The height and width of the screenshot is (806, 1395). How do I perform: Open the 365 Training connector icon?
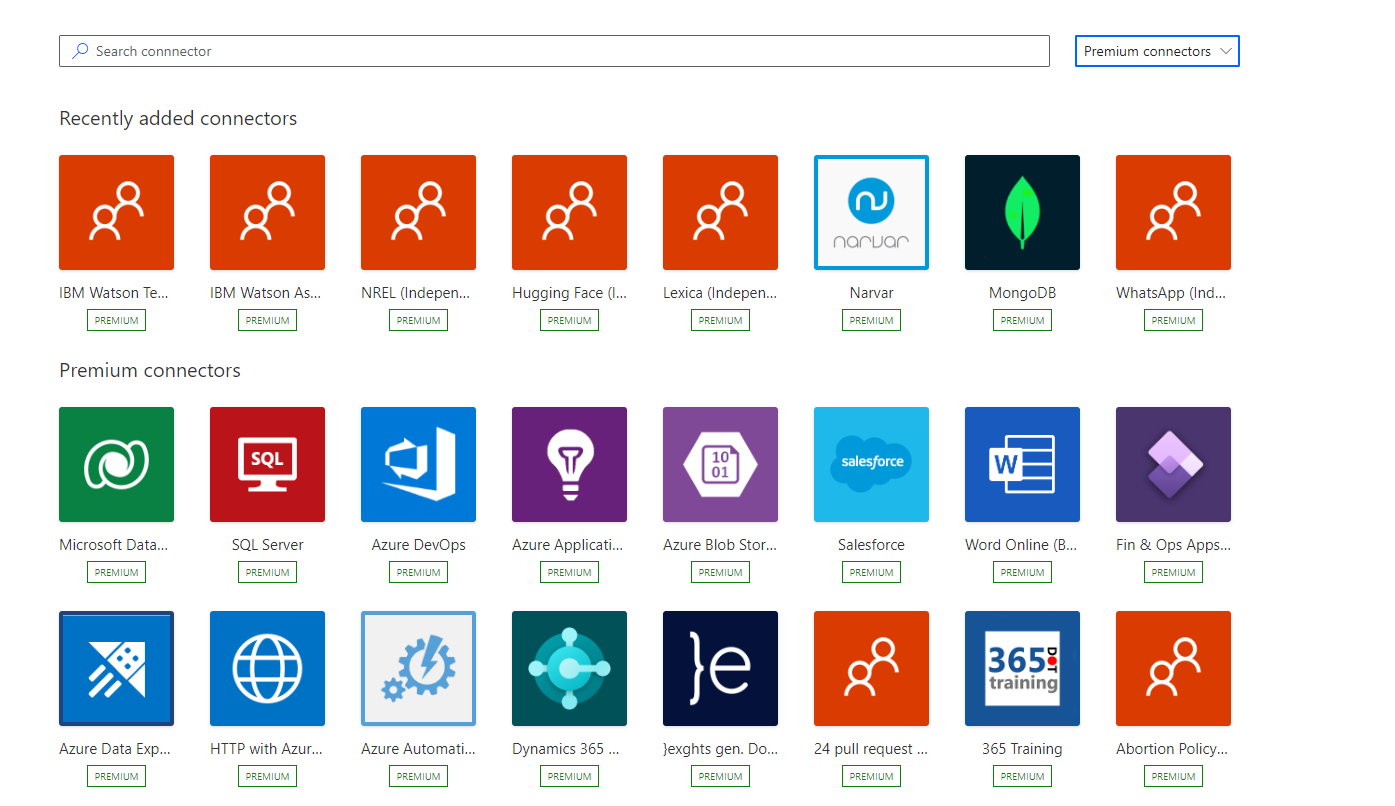tap(1022, 668)
